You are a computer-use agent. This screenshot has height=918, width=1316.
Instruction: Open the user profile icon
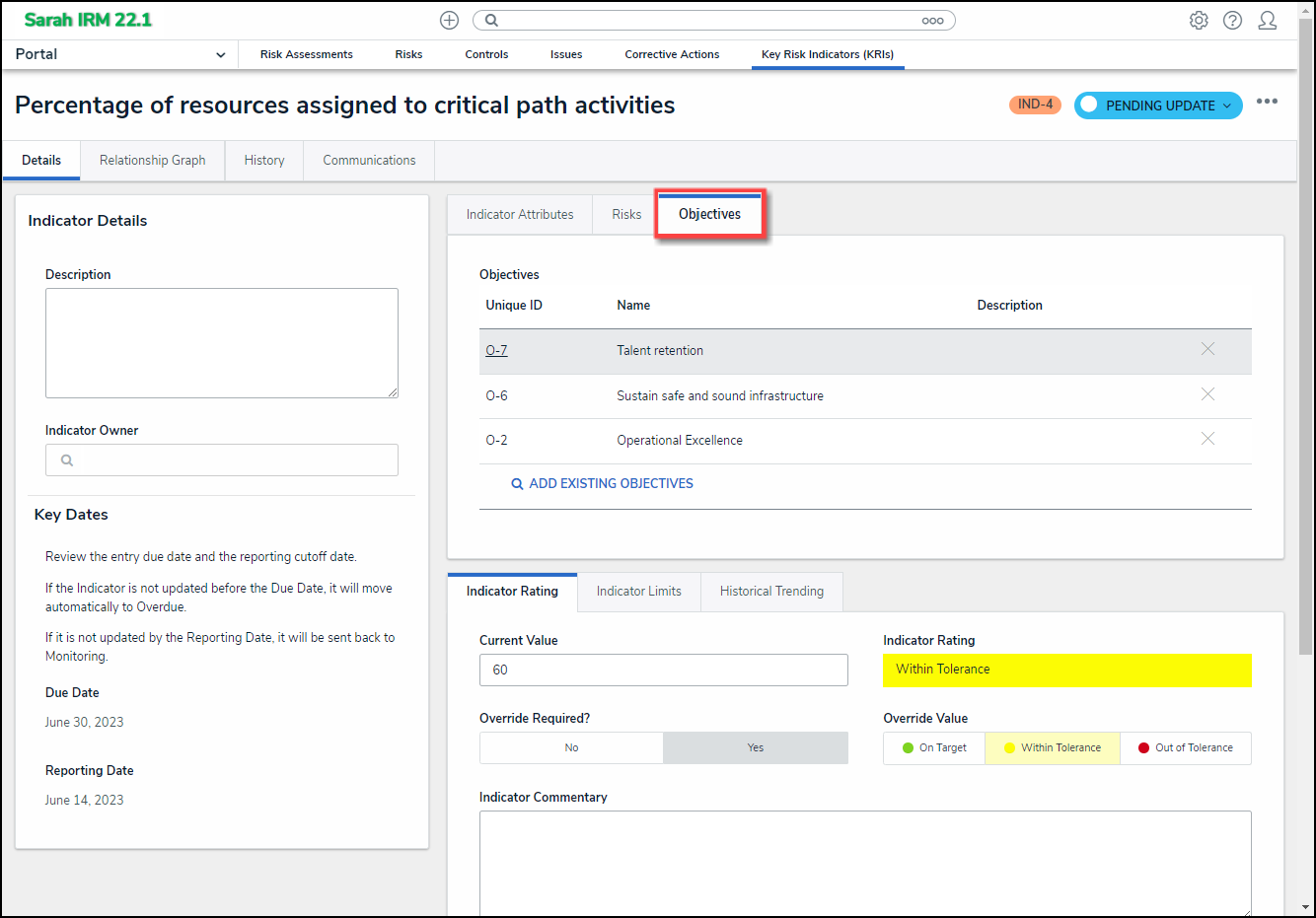point(1268,20)
